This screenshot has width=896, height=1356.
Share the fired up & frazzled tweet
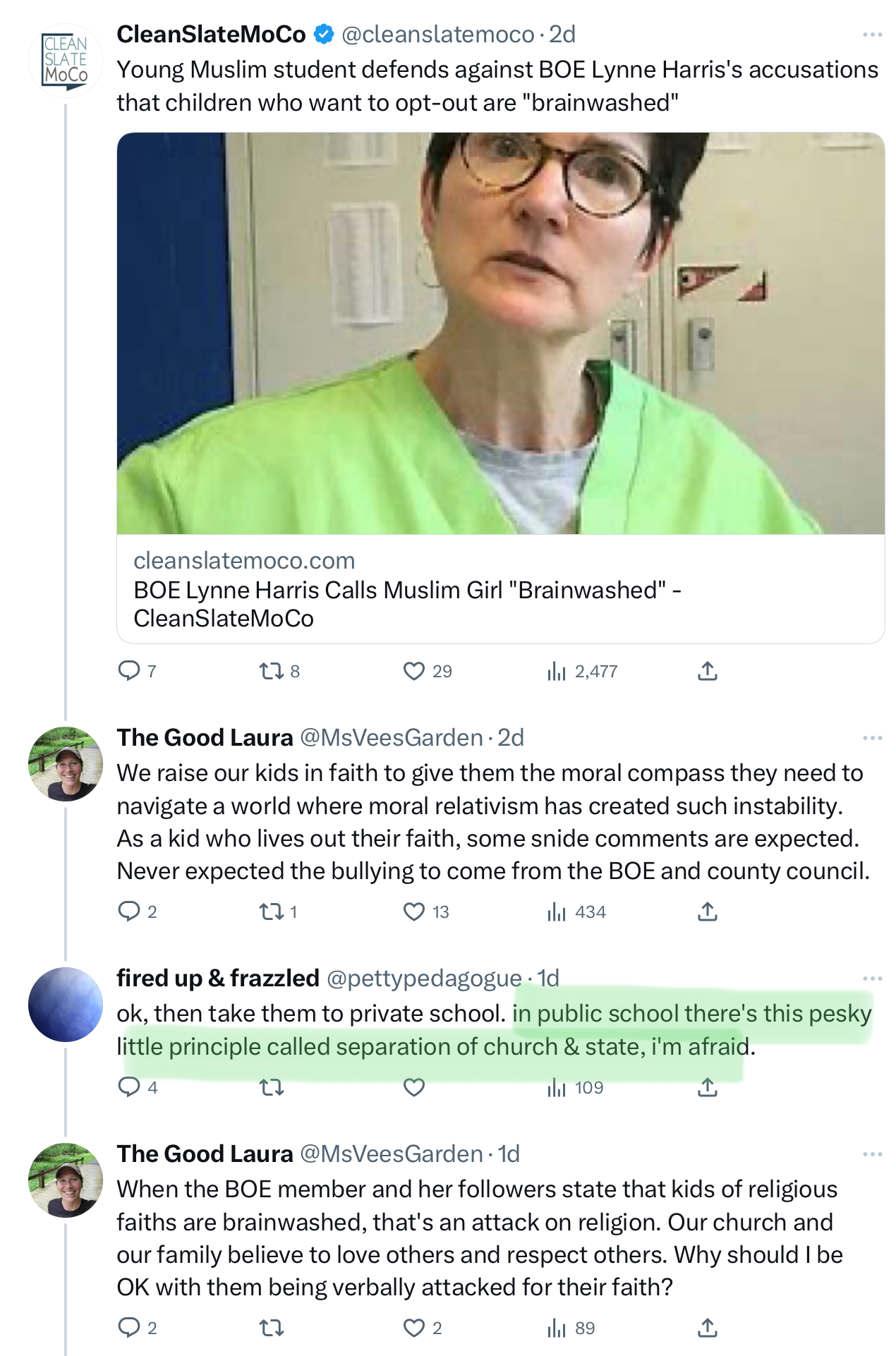coord(707,1087)
